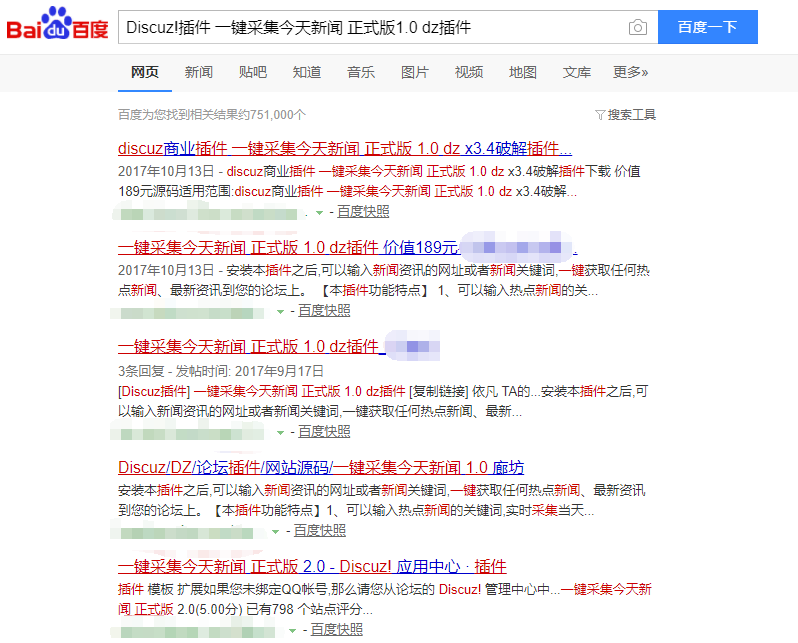798x643 pixels.
Task: Go to the 知道 tab
Action: (307, 72)
